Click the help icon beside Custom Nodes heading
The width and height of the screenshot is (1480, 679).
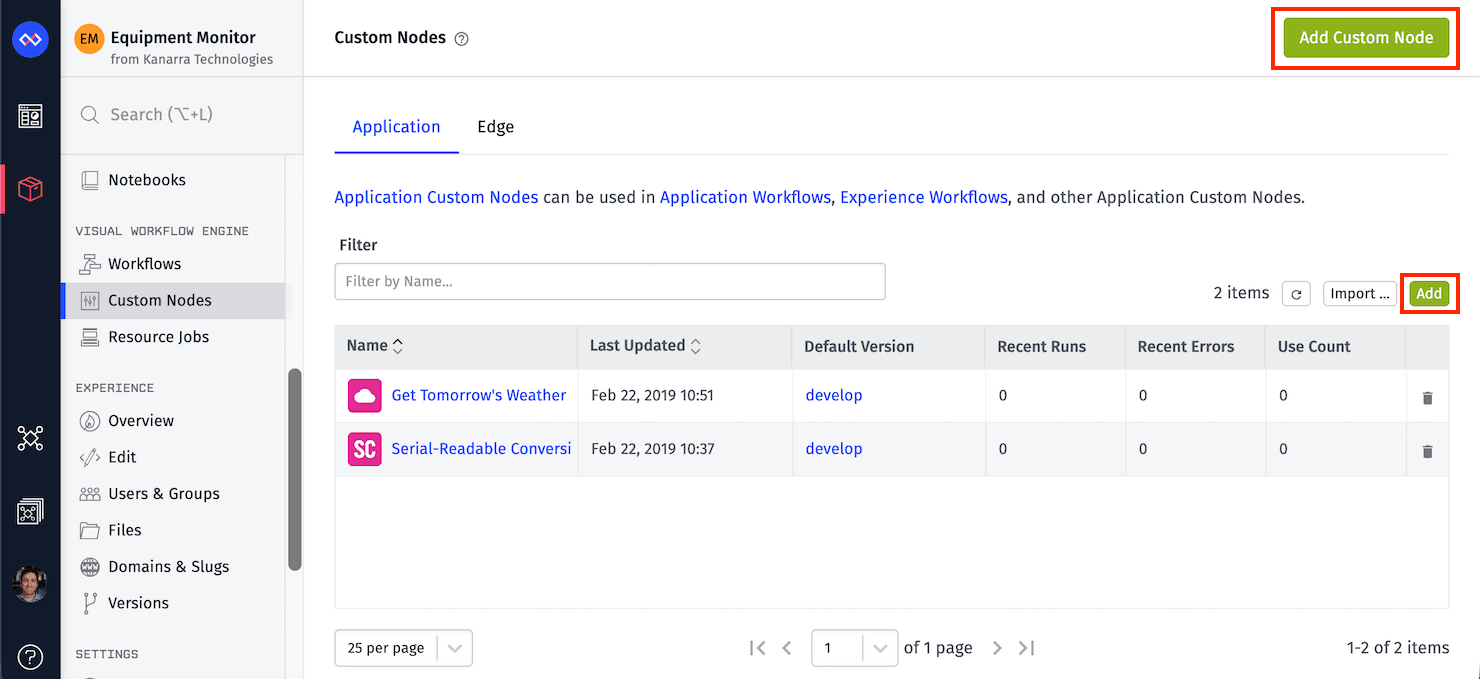(x=461, y=38)
